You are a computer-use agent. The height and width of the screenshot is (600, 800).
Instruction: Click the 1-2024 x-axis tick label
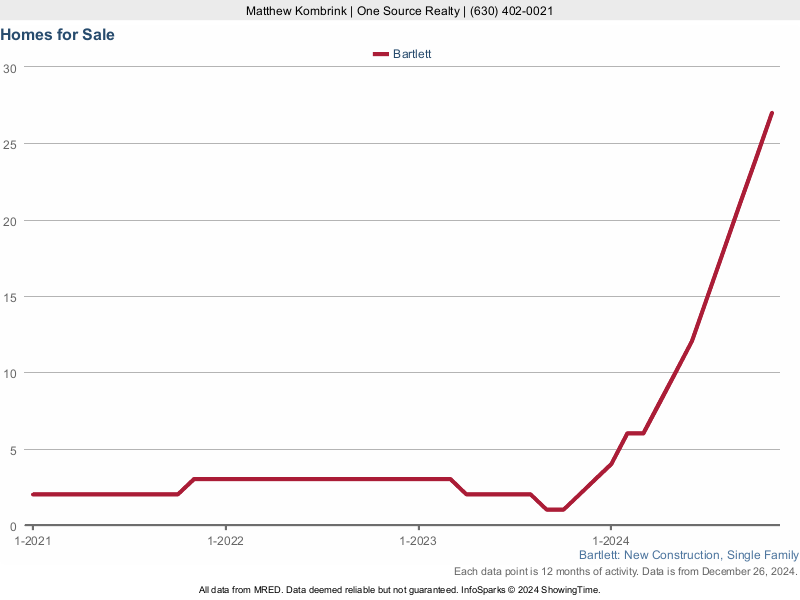[x=611, y=541]
